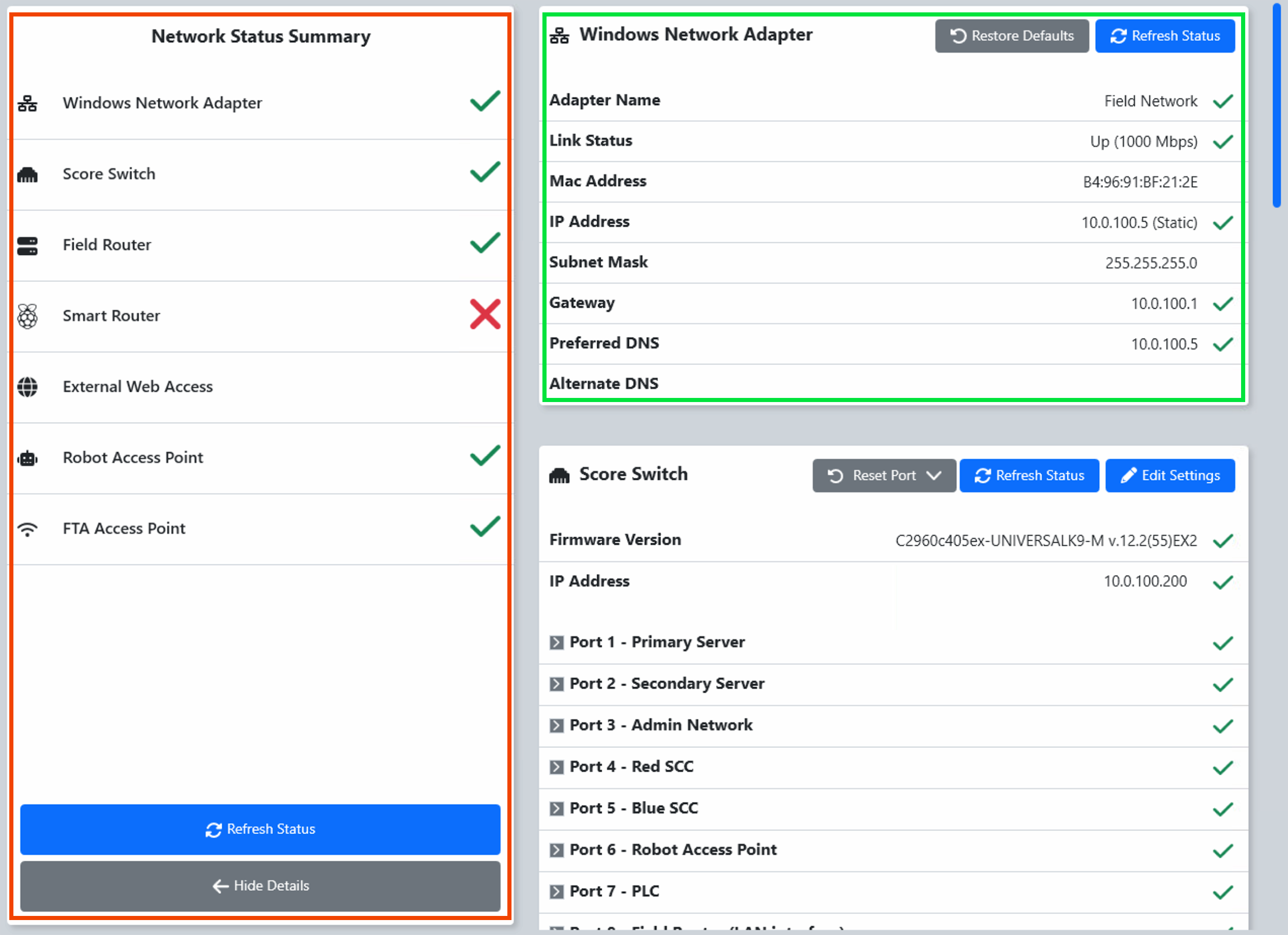This screenshot has width=1288, height=935.
Task: Click the check mark on Port 4 - Red SCC row
Action: click(1223, 768)
